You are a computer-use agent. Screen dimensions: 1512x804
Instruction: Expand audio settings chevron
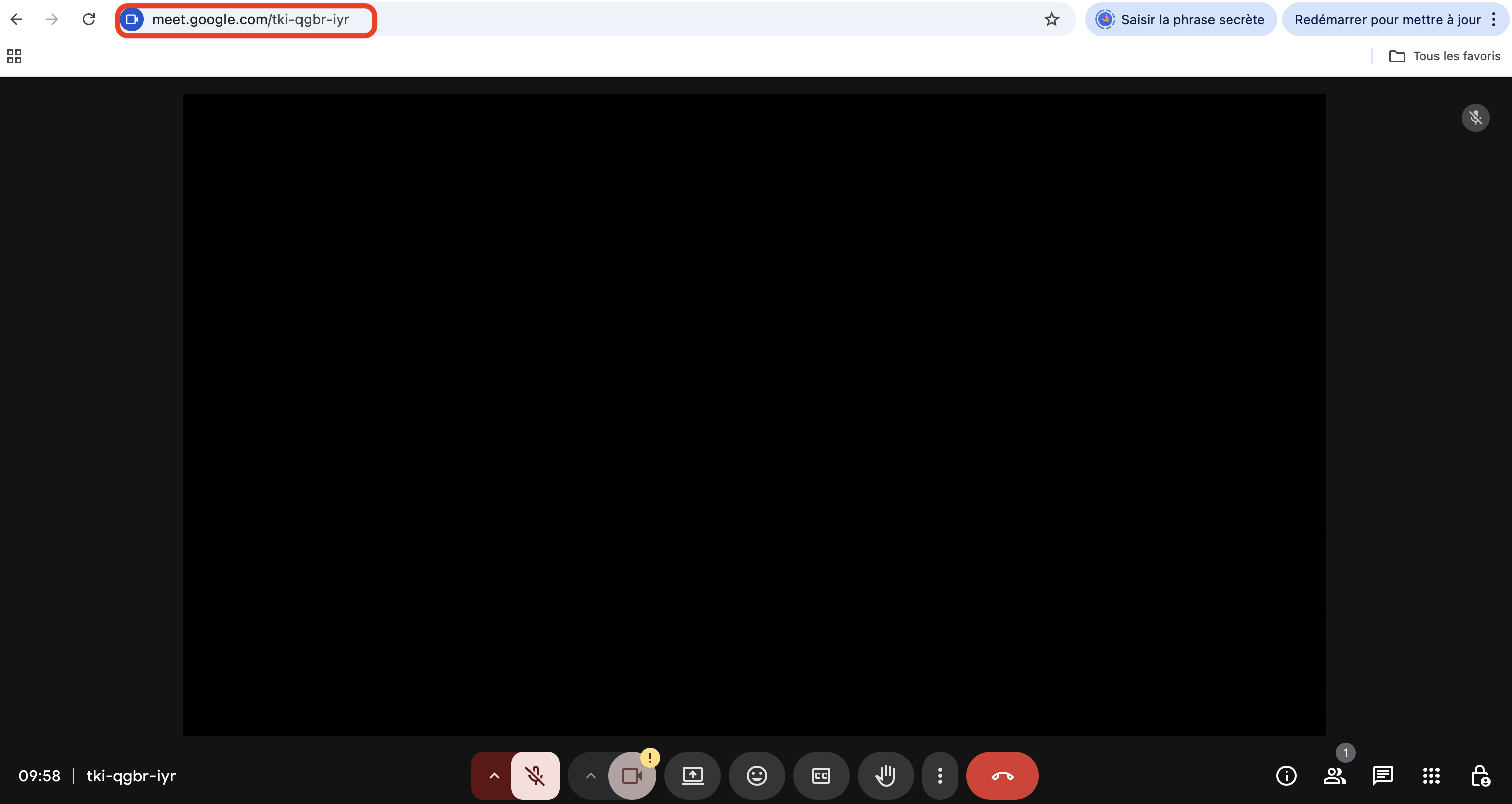pyautogui.click(x=494, y=775)
